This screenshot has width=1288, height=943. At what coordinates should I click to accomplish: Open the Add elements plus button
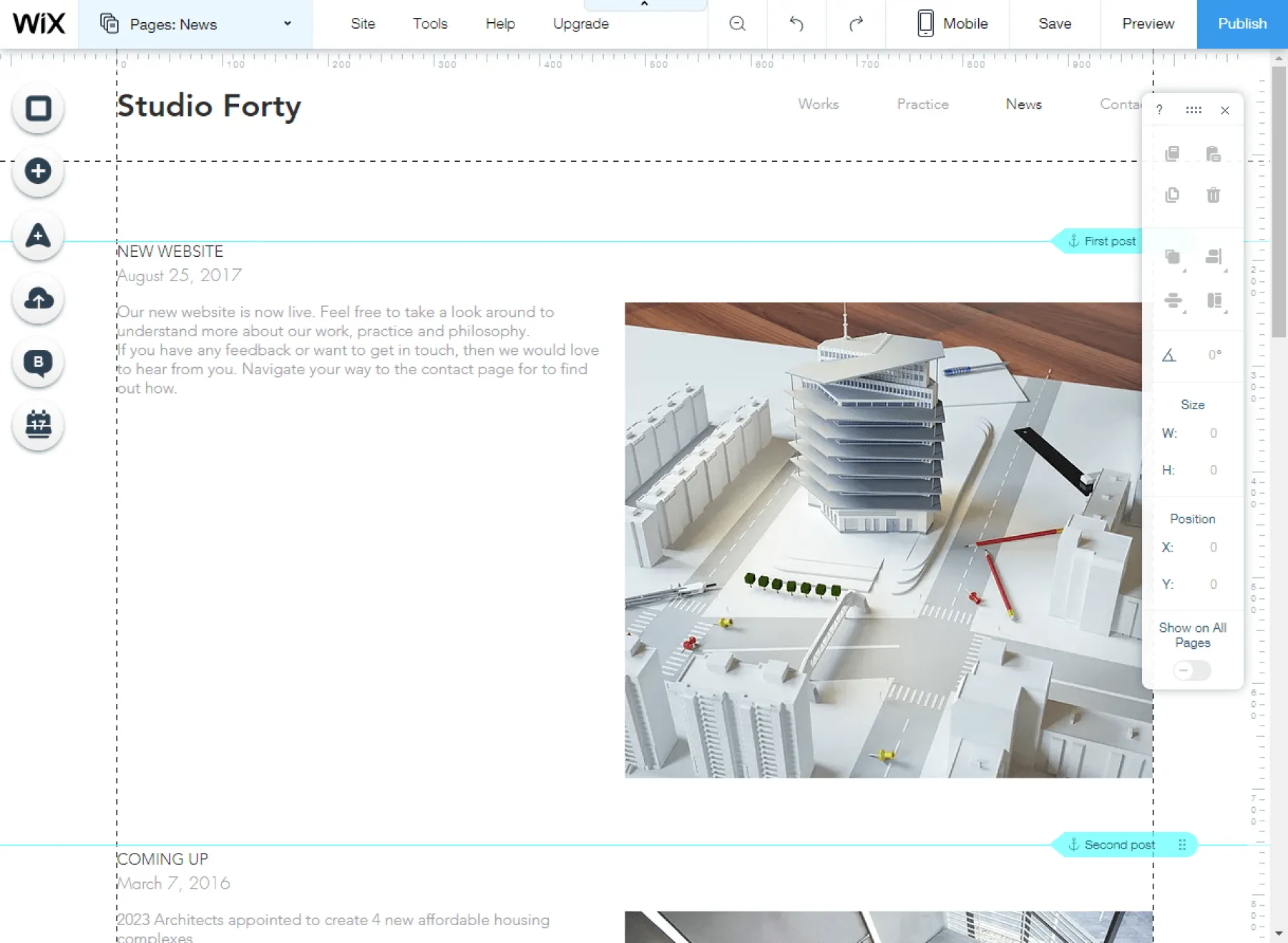[x=38, y=171]
